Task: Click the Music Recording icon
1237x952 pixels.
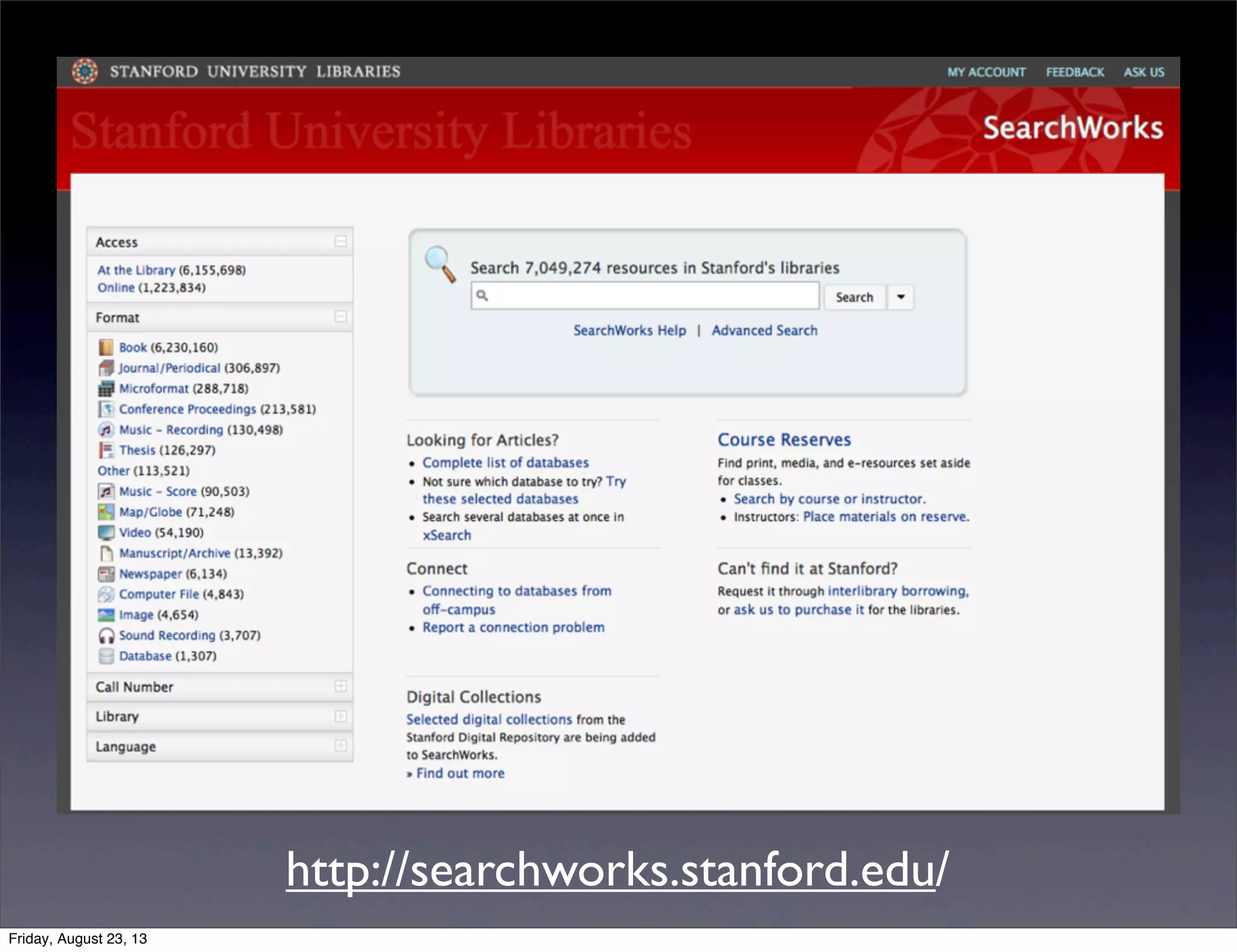Action: [106, 429]
